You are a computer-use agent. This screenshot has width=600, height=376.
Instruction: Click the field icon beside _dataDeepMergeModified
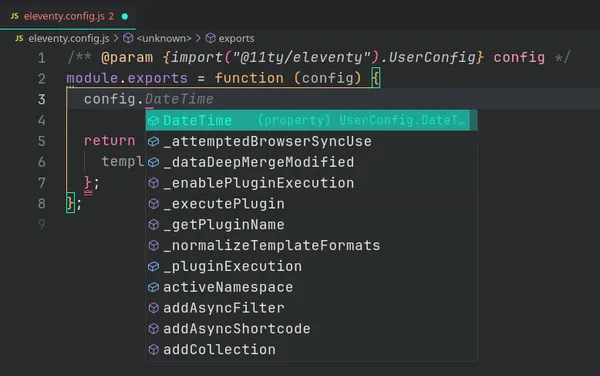(153, 162)
